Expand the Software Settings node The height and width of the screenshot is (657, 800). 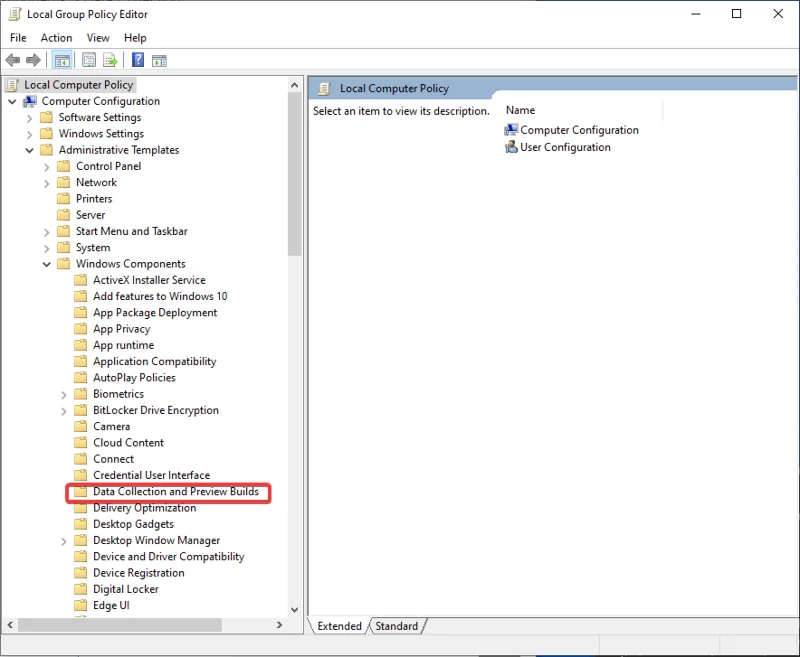pyautogui.click(x=29, y=118)
